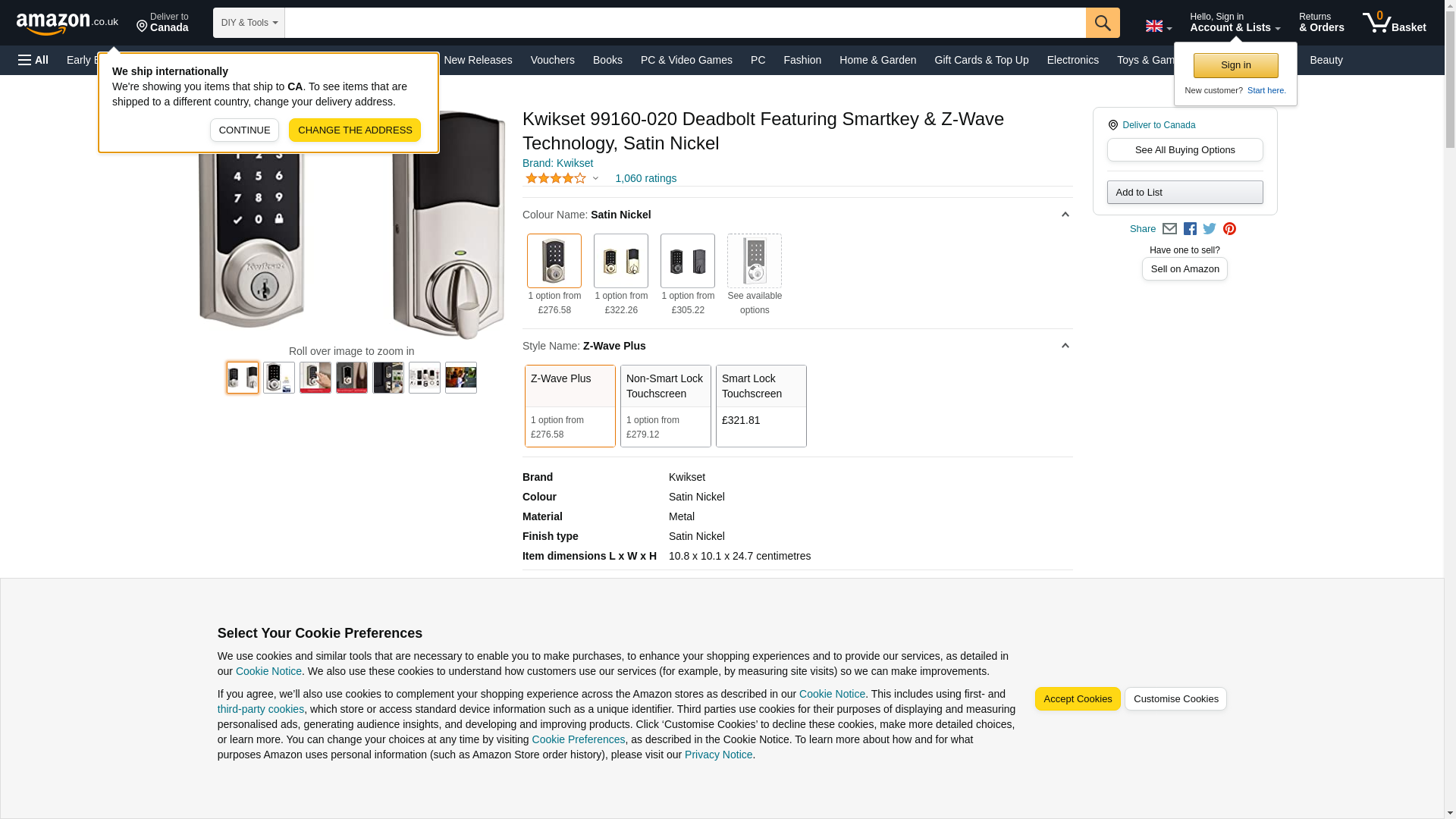
Task: Select Non-Smart Lock Touchscreen style
Action: (x=666, y=406)
